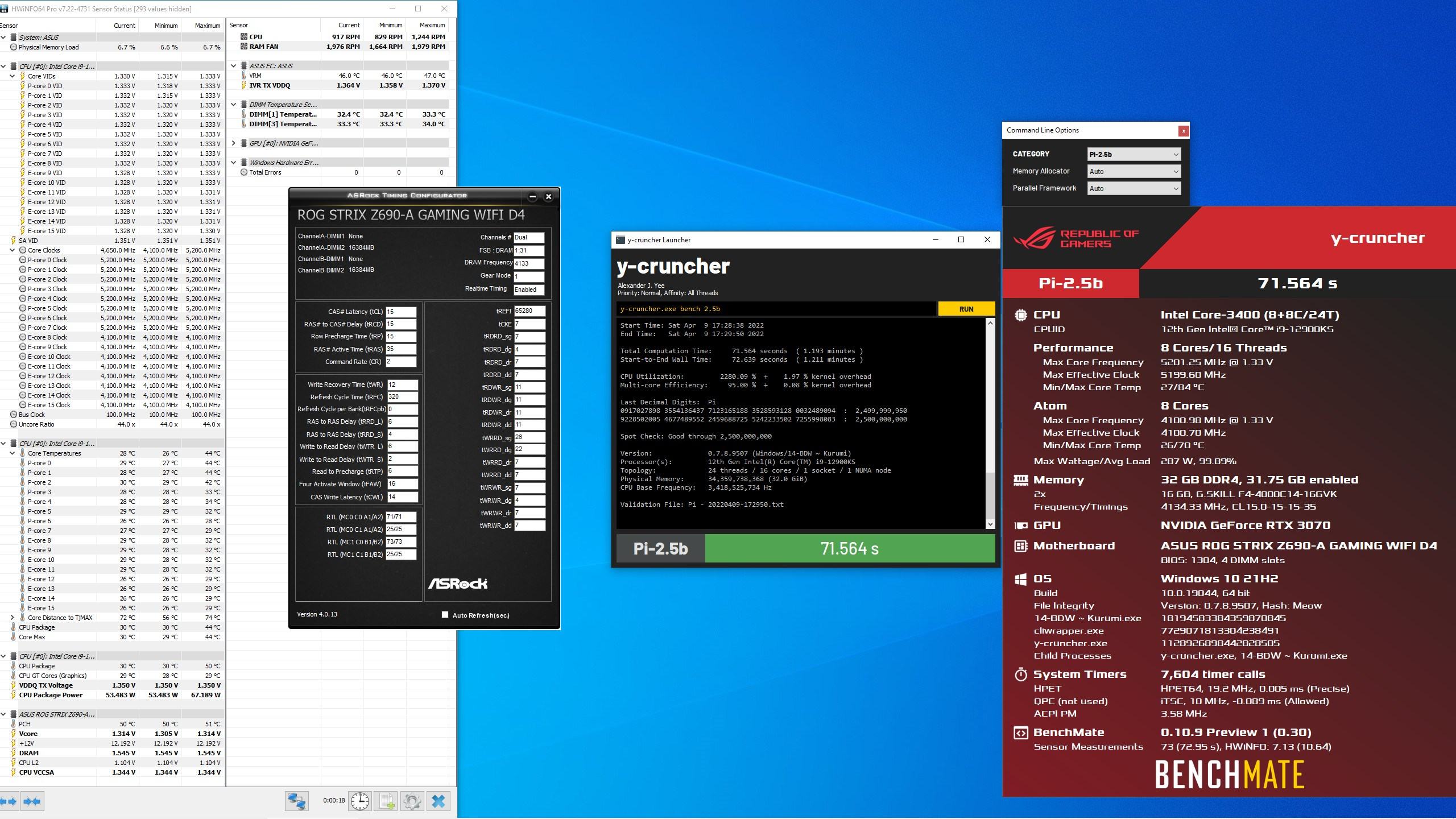Click the y-cruncher command line input field
The height and width of the screenshot is (819, 1456).
click(776, 309)
